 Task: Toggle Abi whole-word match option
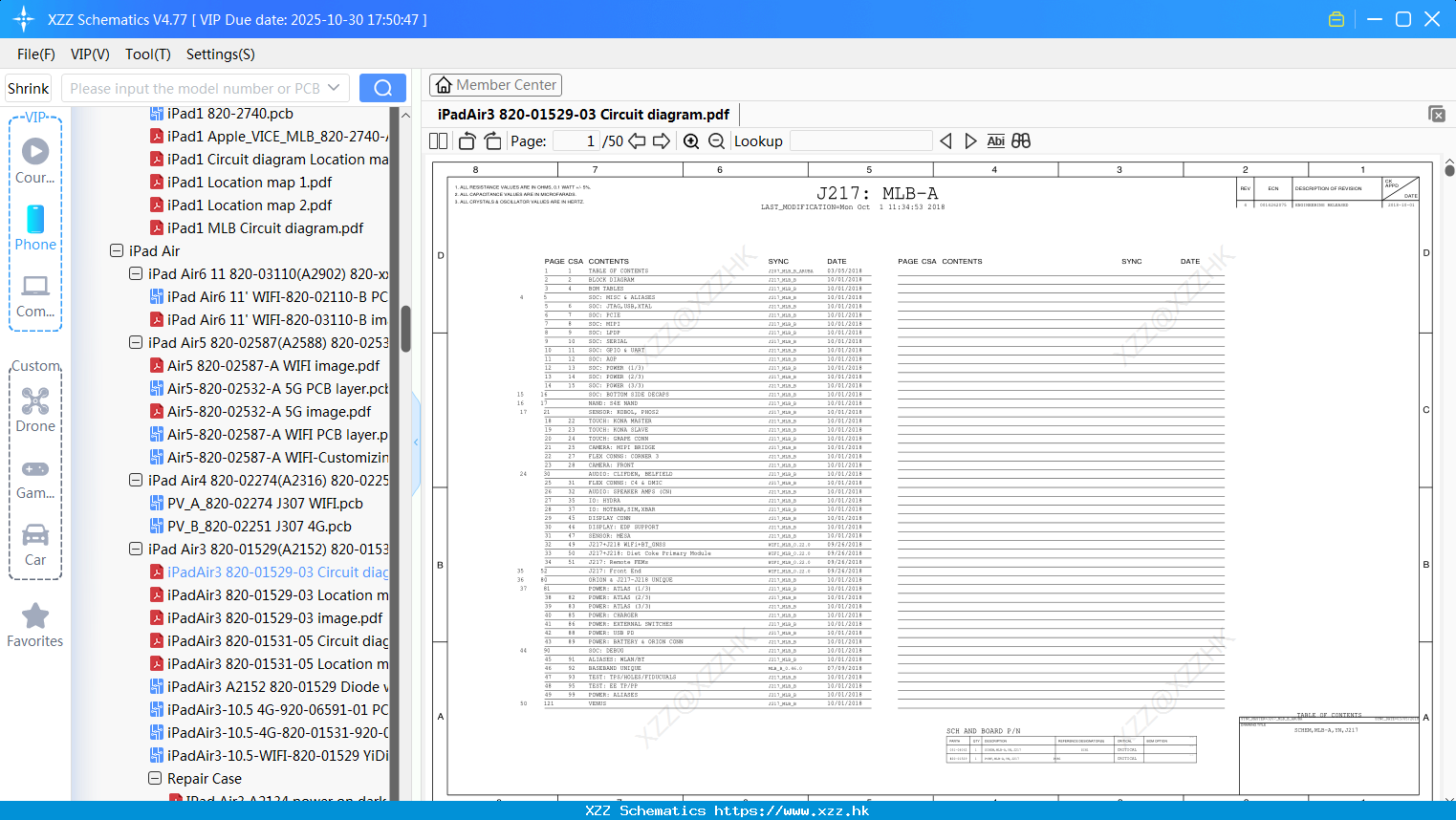click(995, 141)
